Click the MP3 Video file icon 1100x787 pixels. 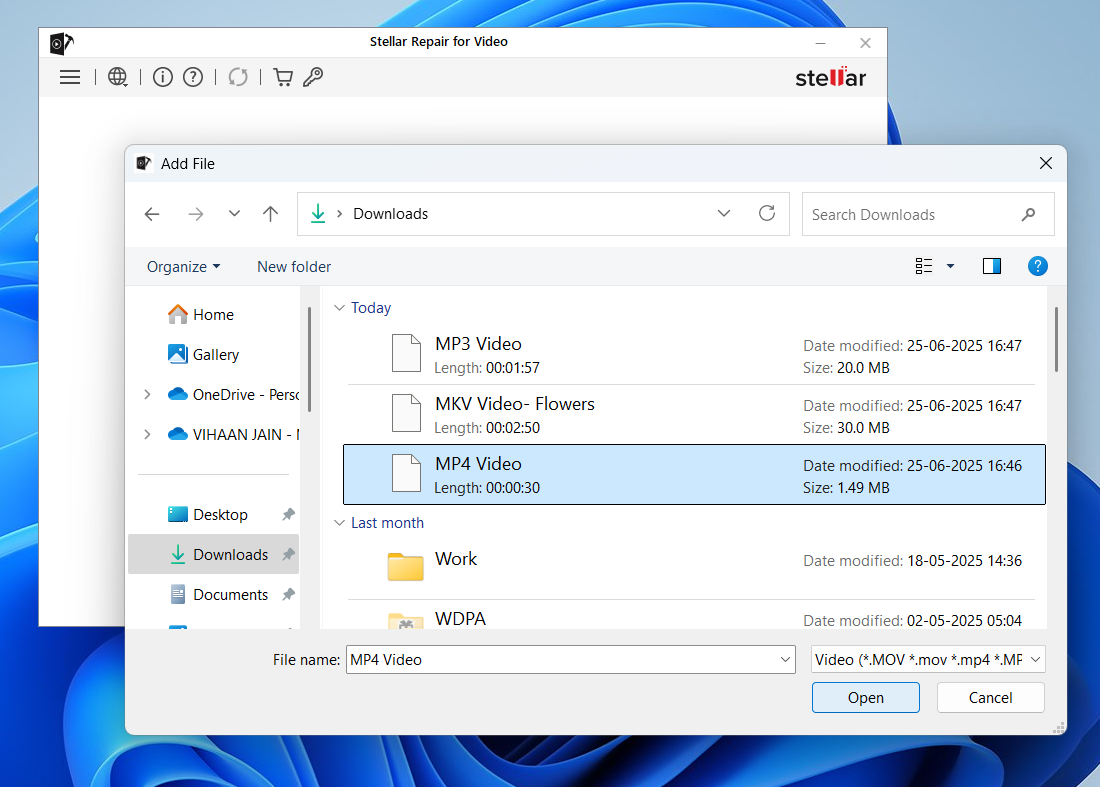(x=406, y=353)
